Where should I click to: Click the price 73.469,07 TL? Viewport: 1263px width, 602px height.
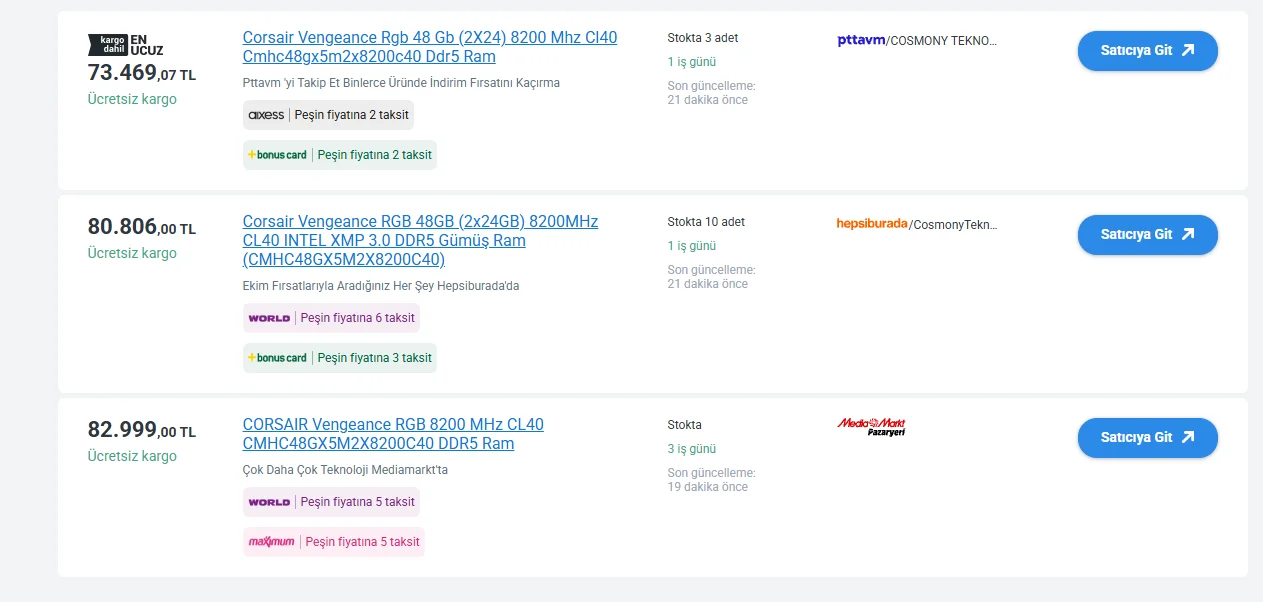pos(142,73)
